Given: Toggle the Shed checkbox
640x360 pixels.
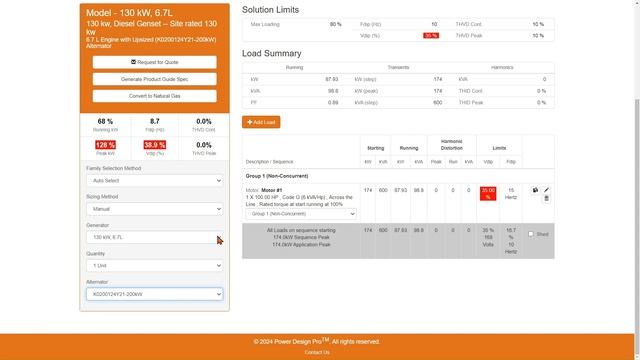Looking at the screenshot, I should click(531, 234).
